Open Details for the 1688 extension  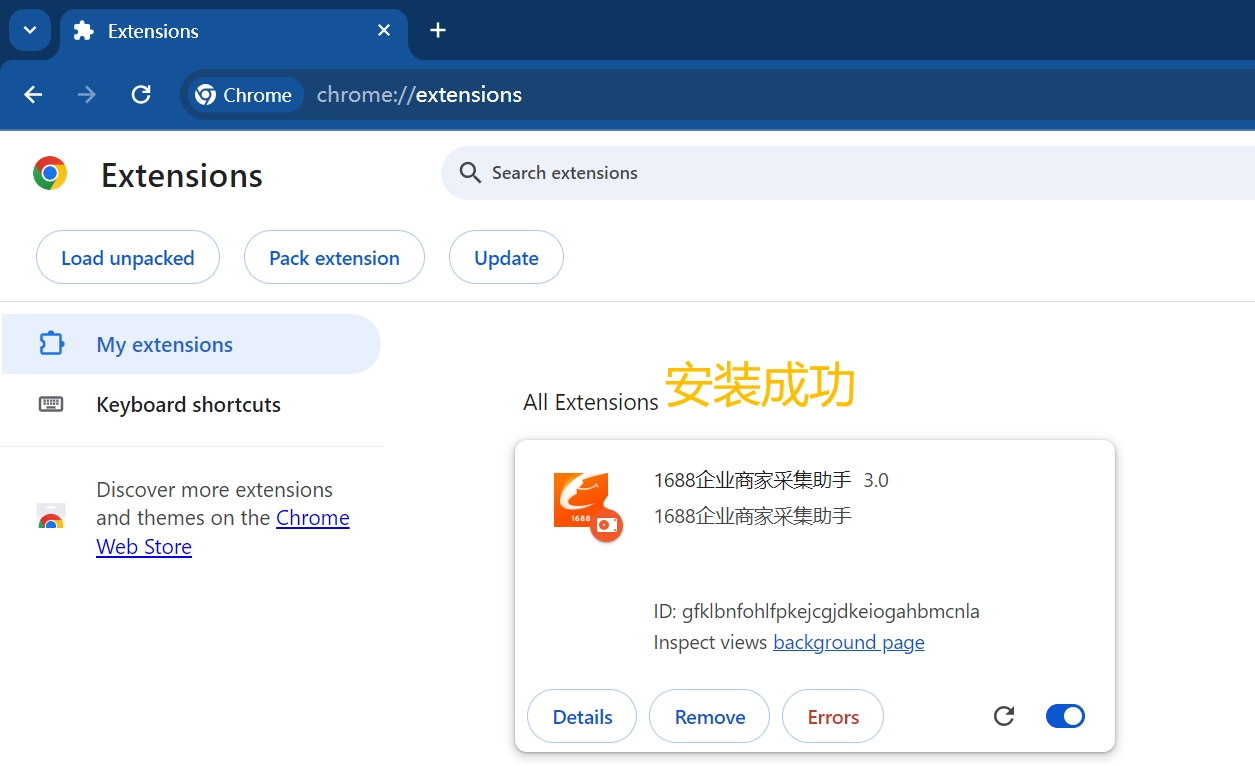pos(582,717)
